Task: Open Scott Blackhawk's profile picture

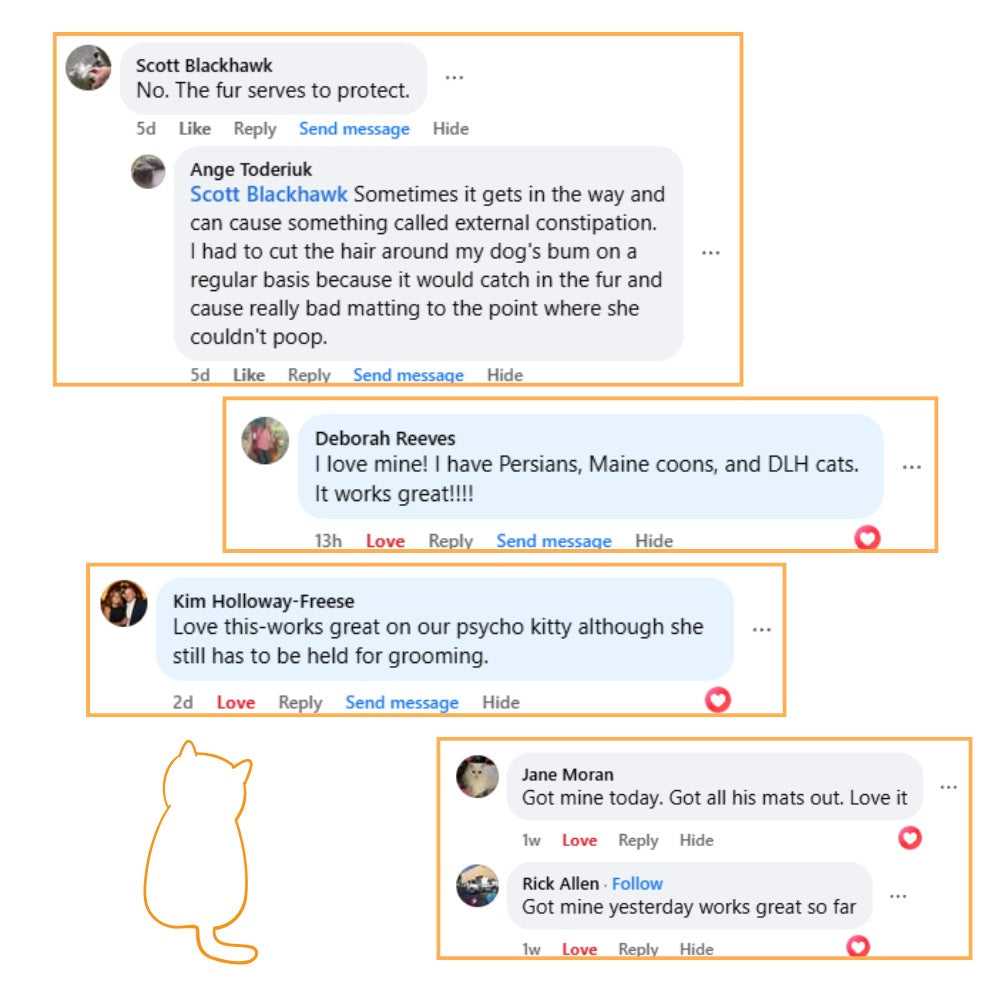Action: pyautogui.click(x=88, y=68)
